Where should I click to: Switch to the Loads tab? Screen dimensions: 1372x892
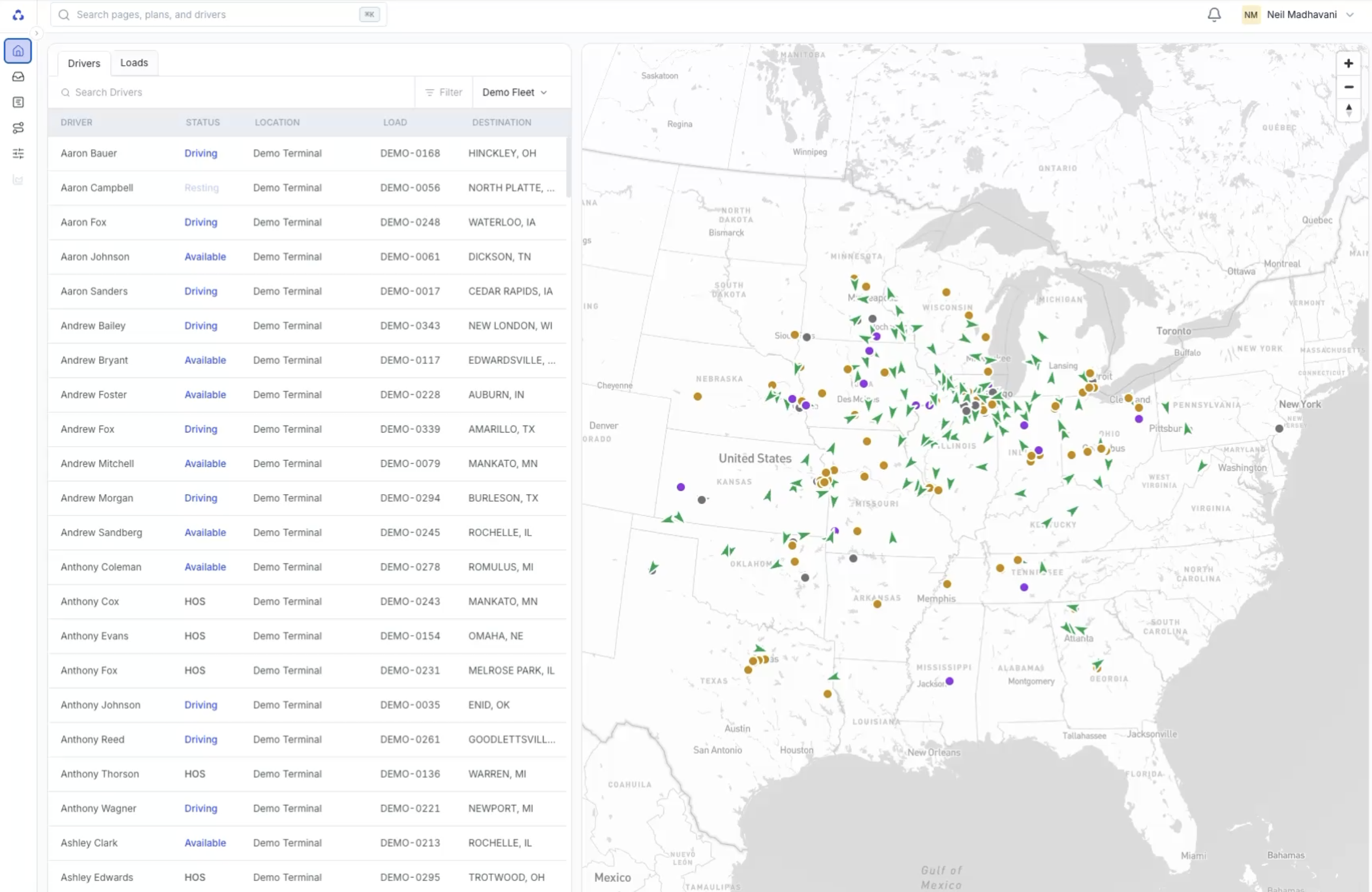click(134, 63)
